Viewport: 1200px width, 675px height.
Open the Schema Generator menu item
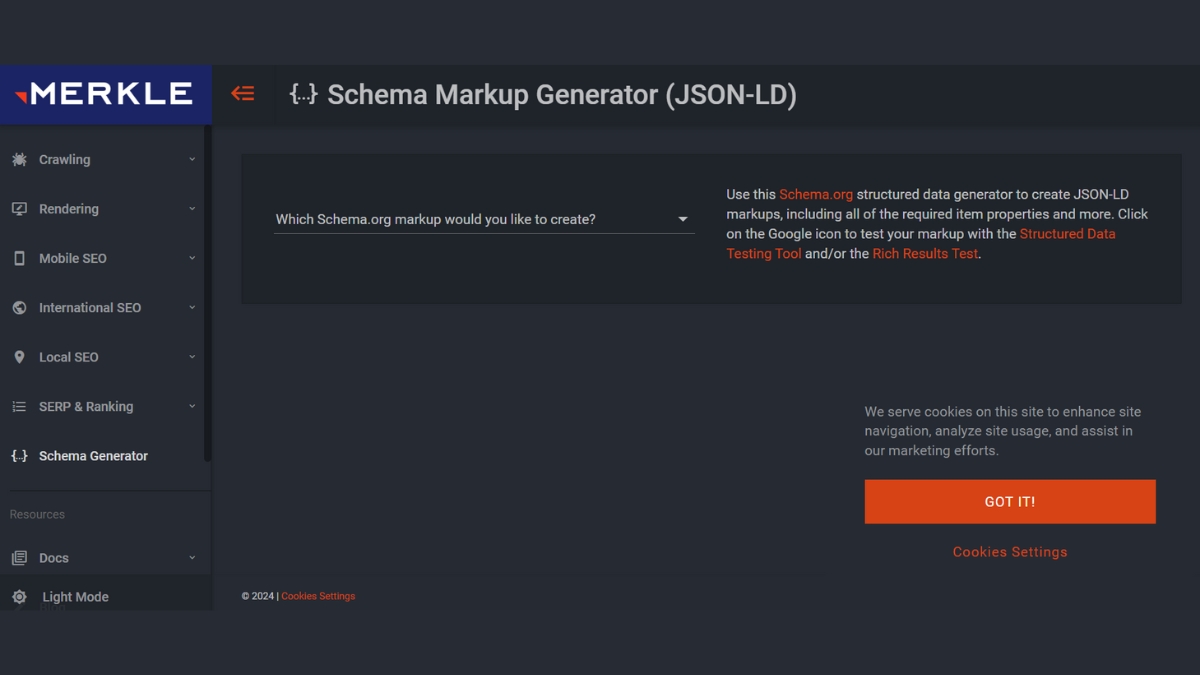93,456
